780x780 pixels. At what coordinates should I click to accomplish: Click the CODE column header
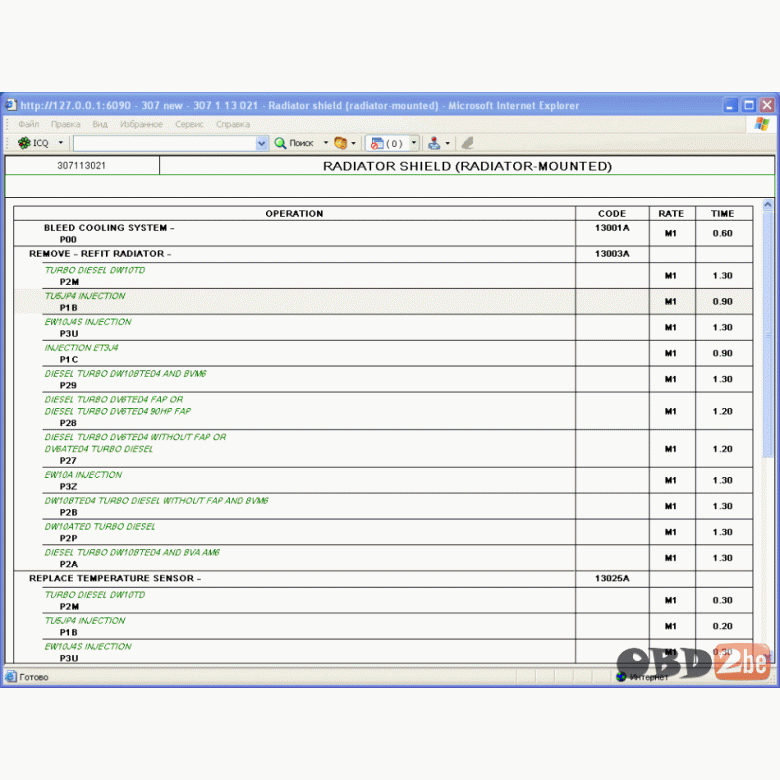pos(612,213)
